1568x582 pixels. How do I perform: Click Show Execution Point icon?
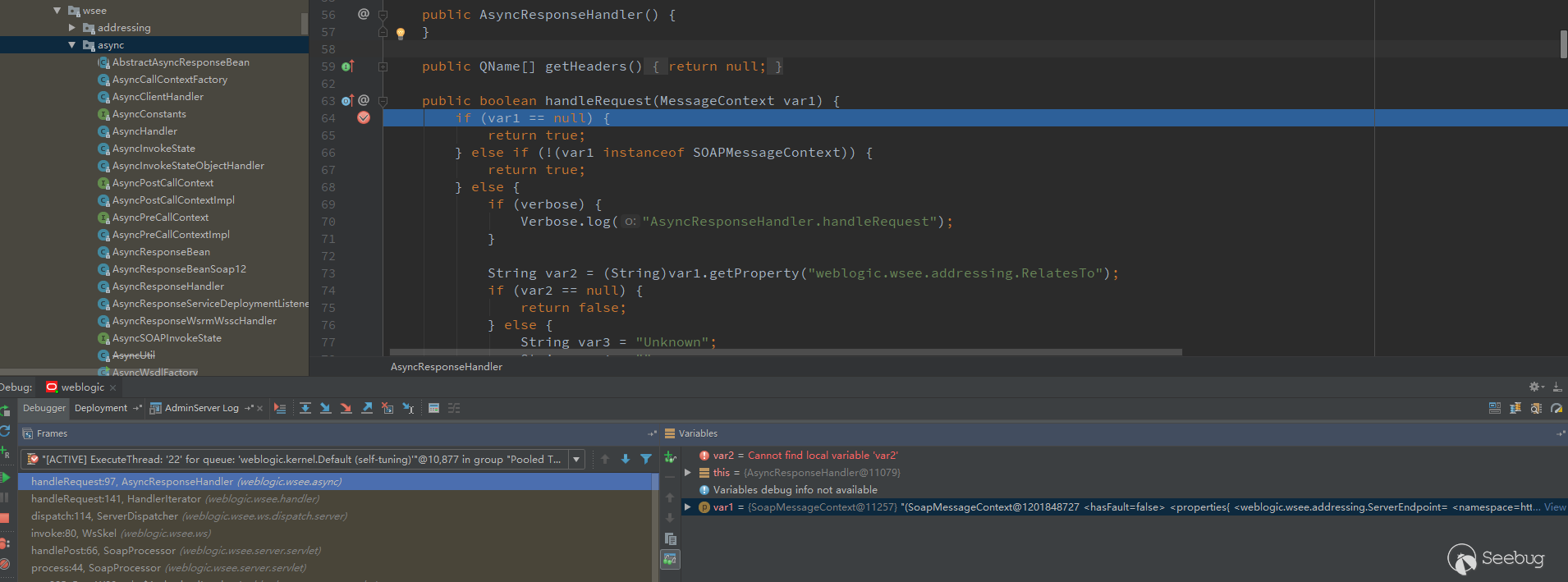[280, 408]
